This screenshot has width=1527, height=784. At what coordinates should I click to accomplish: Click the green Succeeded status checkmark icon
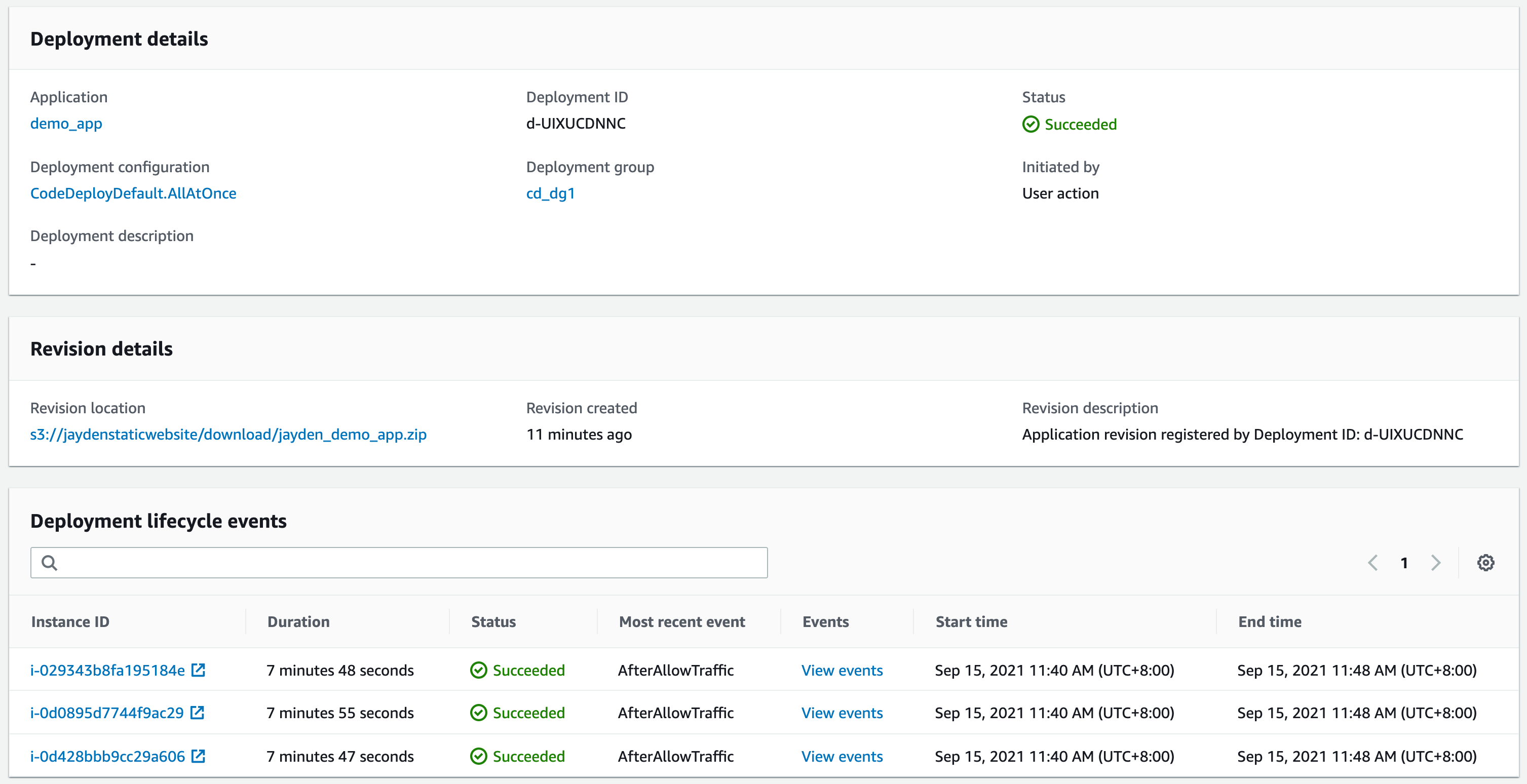coord(1031,125)
